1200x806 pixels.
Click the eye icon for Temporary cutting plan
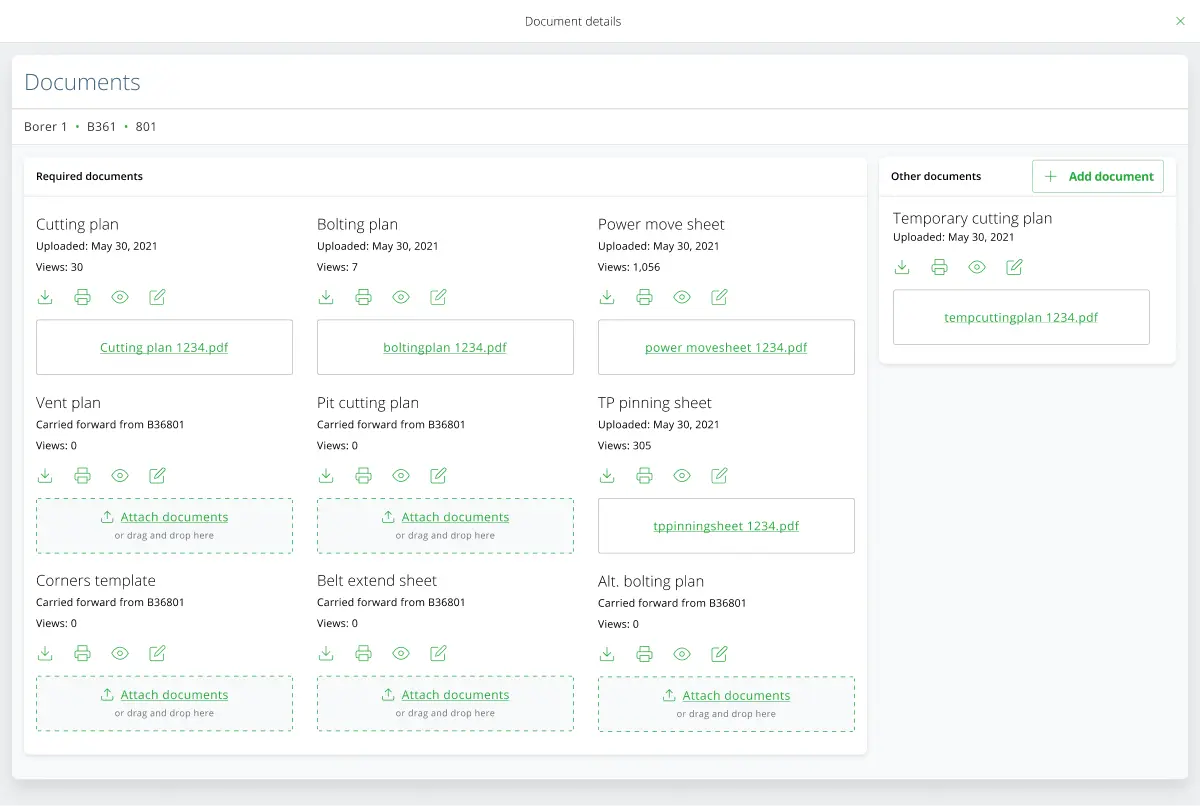click(977, 267)
